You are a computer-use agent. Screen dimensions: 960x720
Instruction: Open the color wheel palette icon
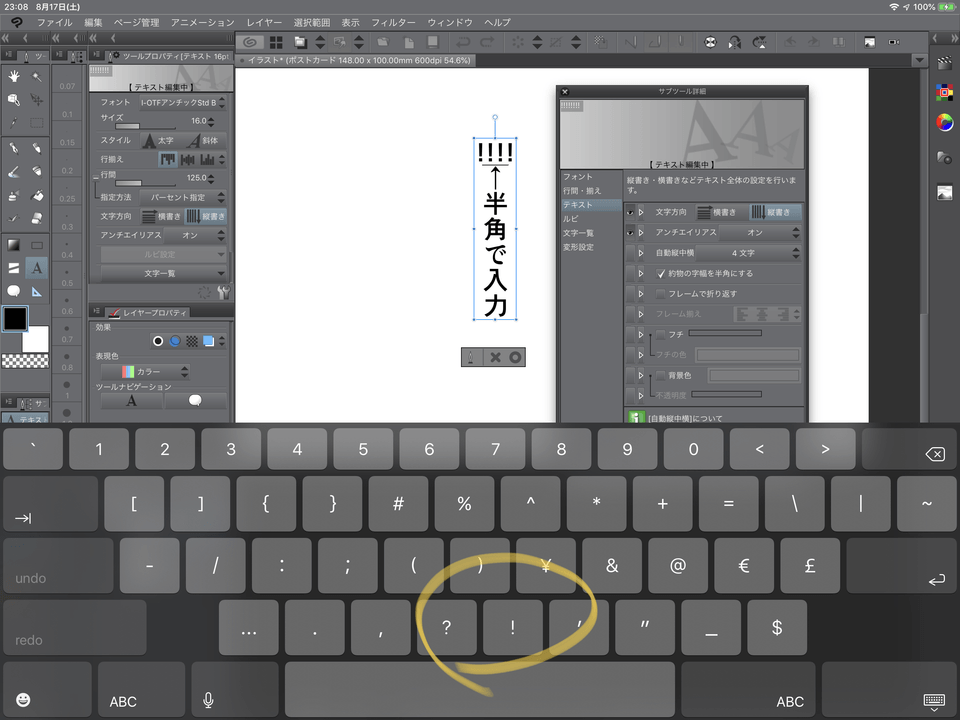pyautogui.click(x=944, y=123)
